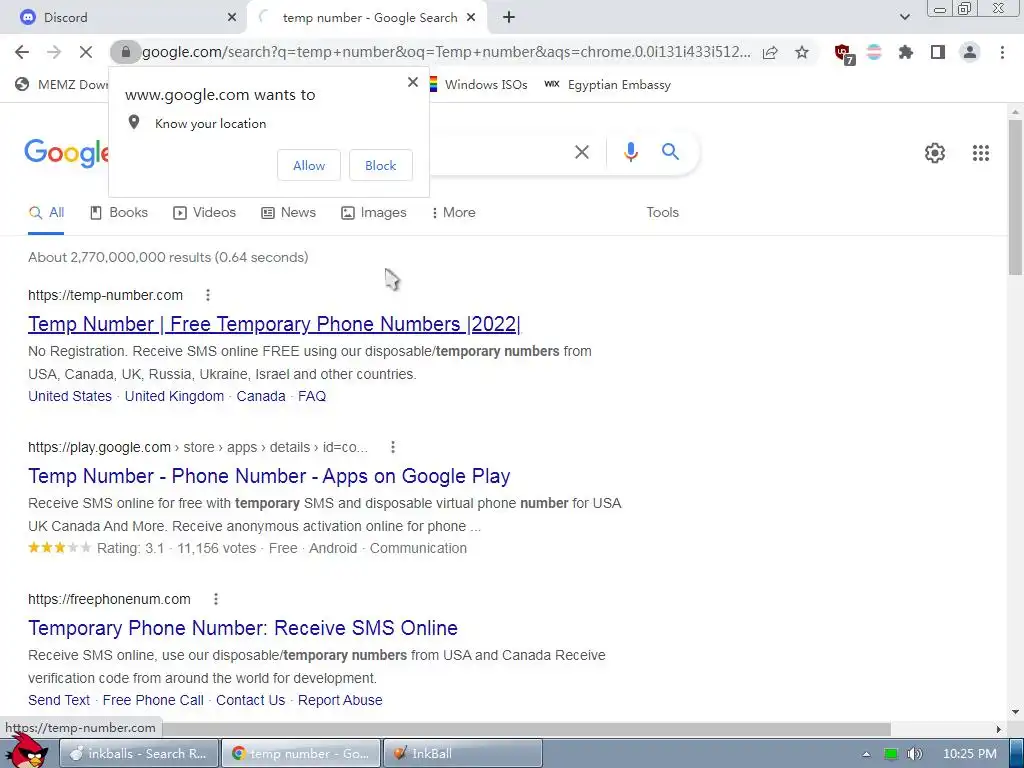Close the Discord tab
Image resolution: width=1024 pixels, height=768 pixels.
tap(231, 18)
